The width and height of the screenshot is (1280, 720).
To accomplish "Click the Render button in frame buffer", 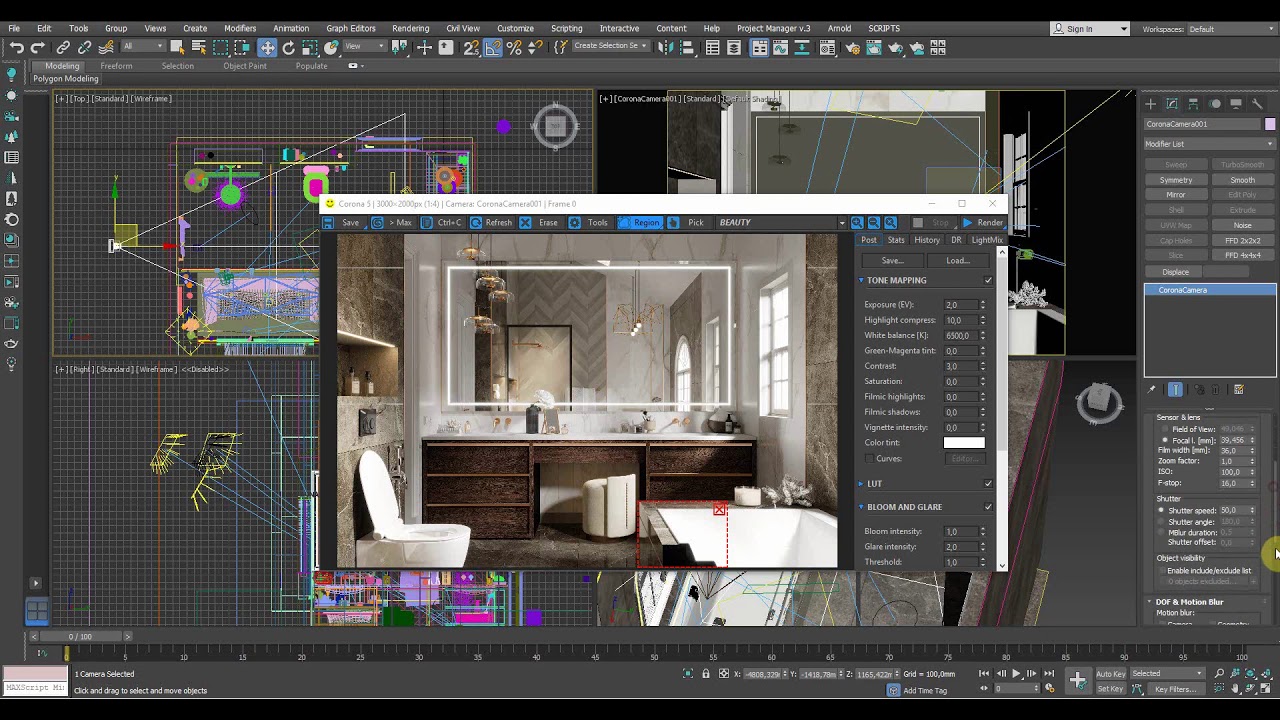I will 982,222.
